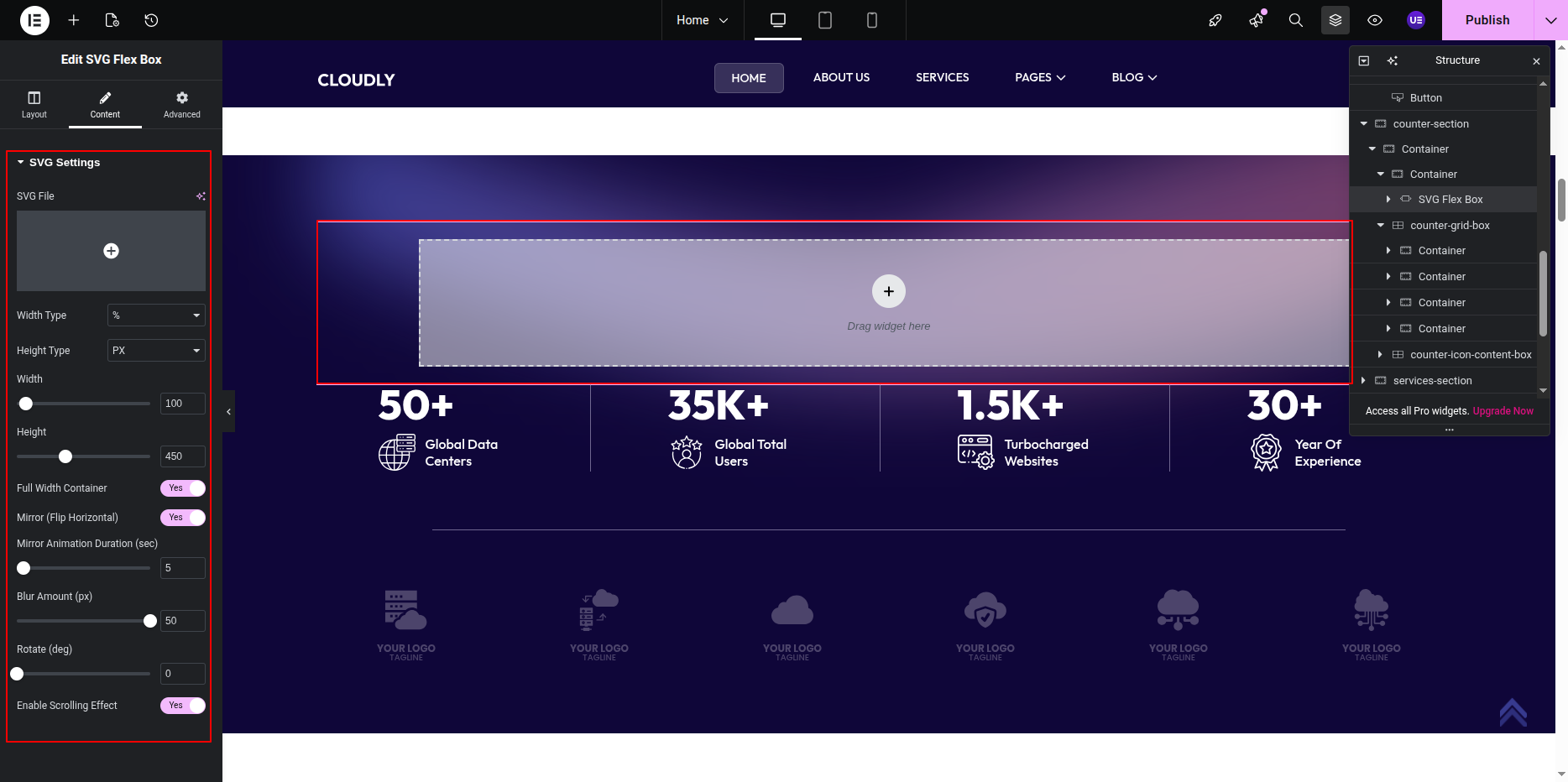Click the Height slider handle
Screen dimensions: 1568x782
65,456
